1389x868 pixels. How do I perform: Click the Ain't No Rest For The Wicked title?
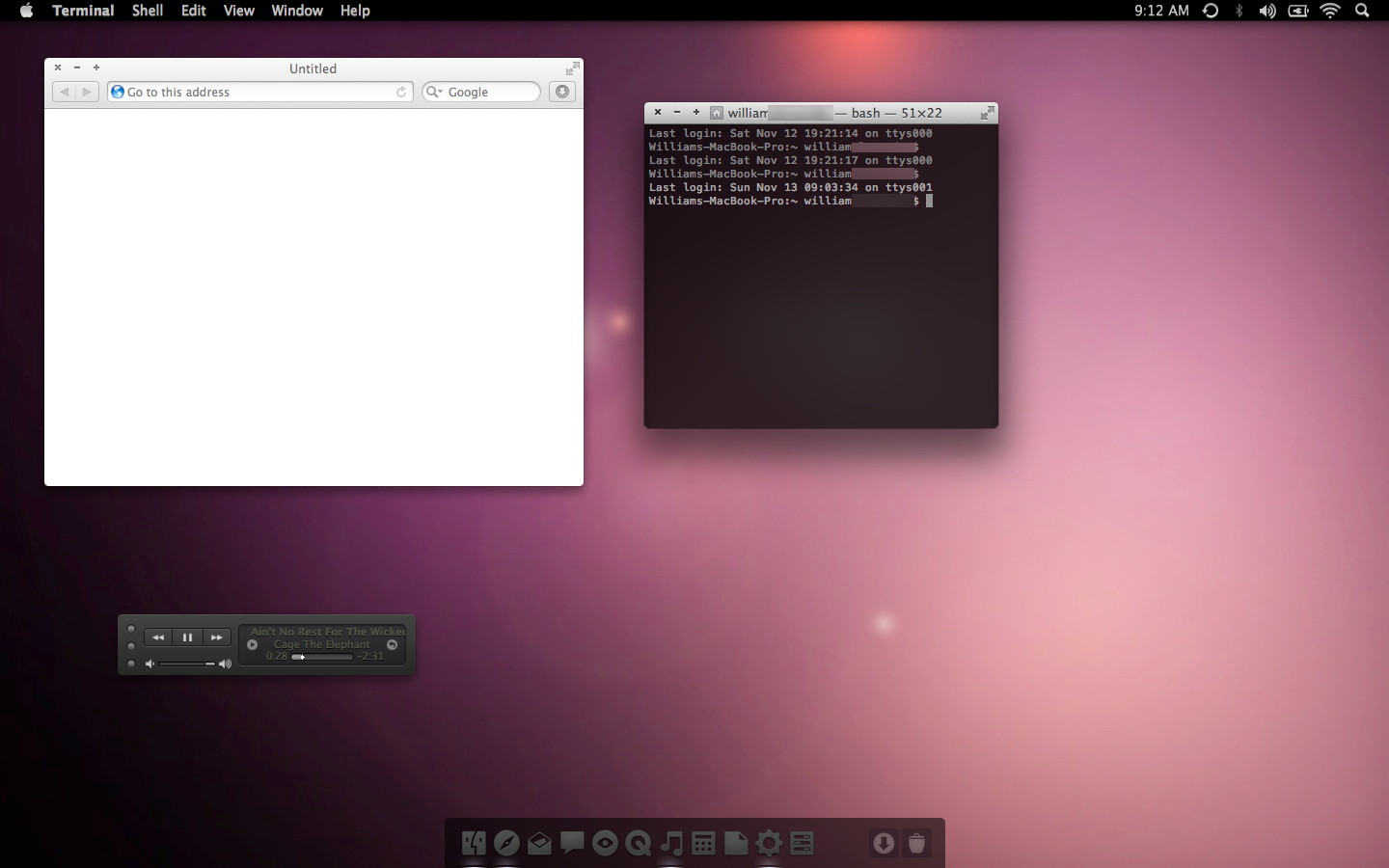[328, 632]
